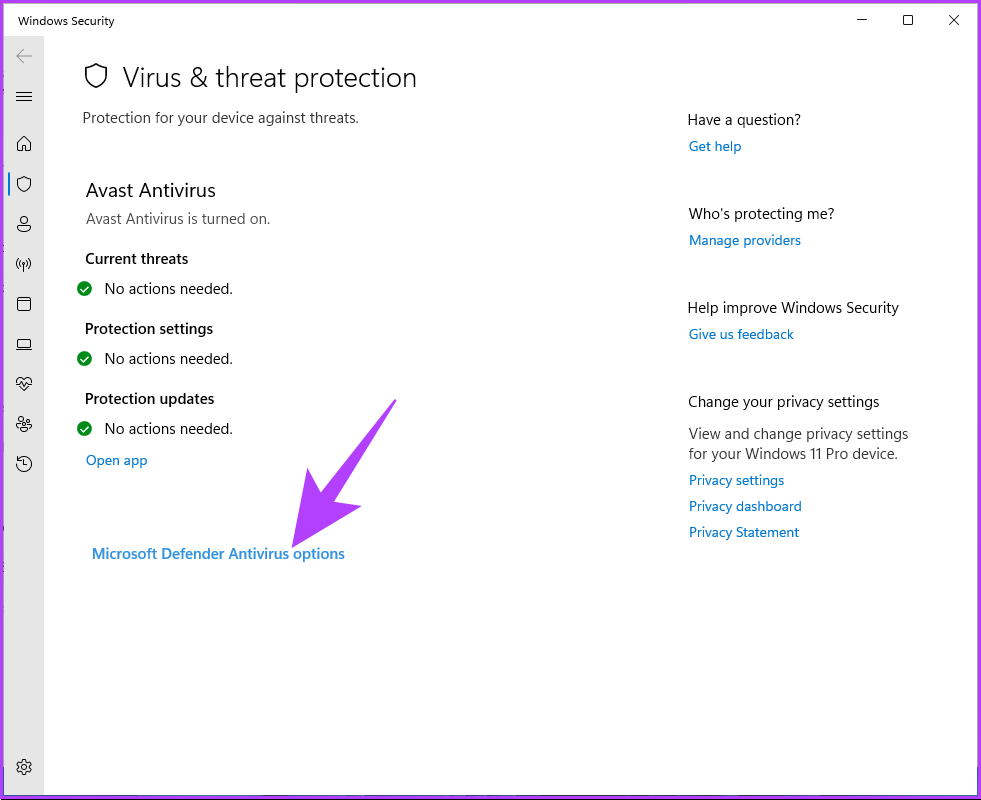The width and height of the screenshot is (981, 800).
Task: Open the Privacy settings link
Action: point(736,481)
